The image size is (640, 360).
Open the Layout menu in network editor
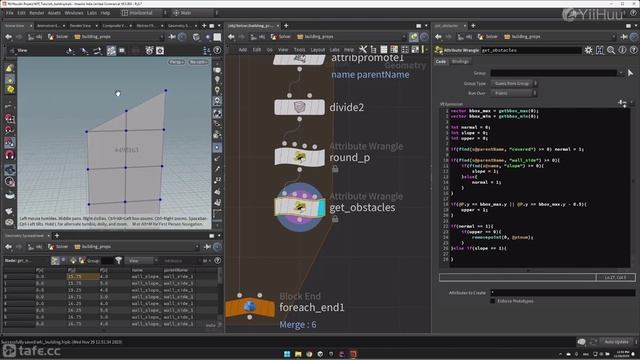pyautogui.click(x=318, y=50)
